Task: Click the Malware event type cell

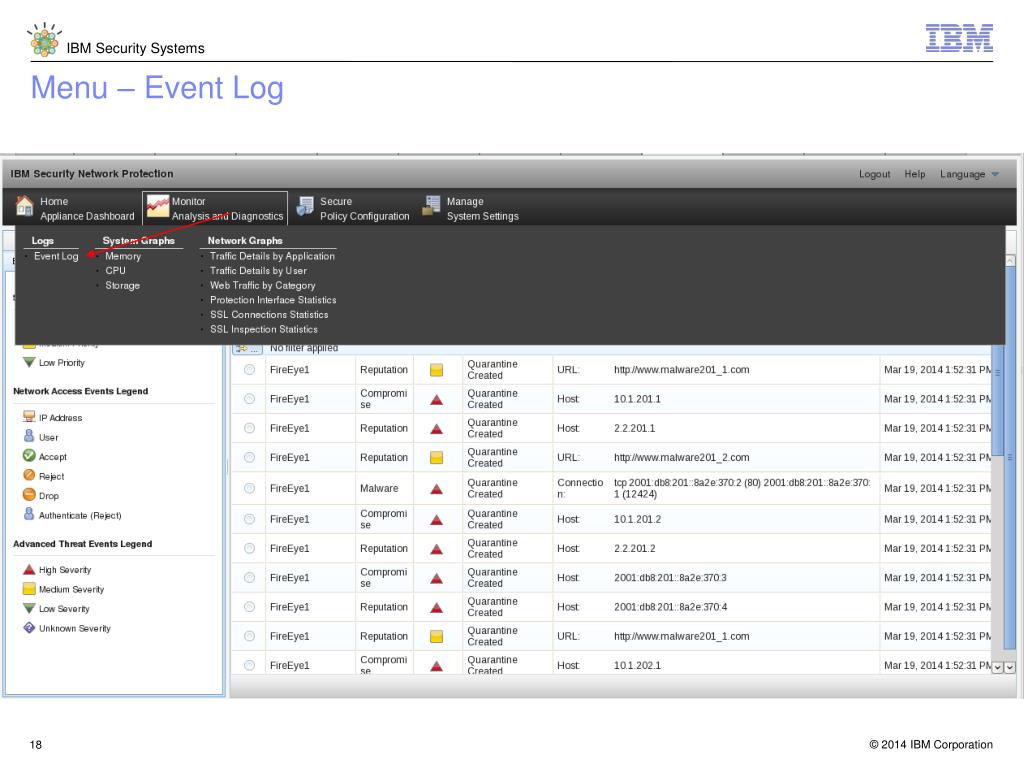Action: pyautogui.click(x=379, y=488)
